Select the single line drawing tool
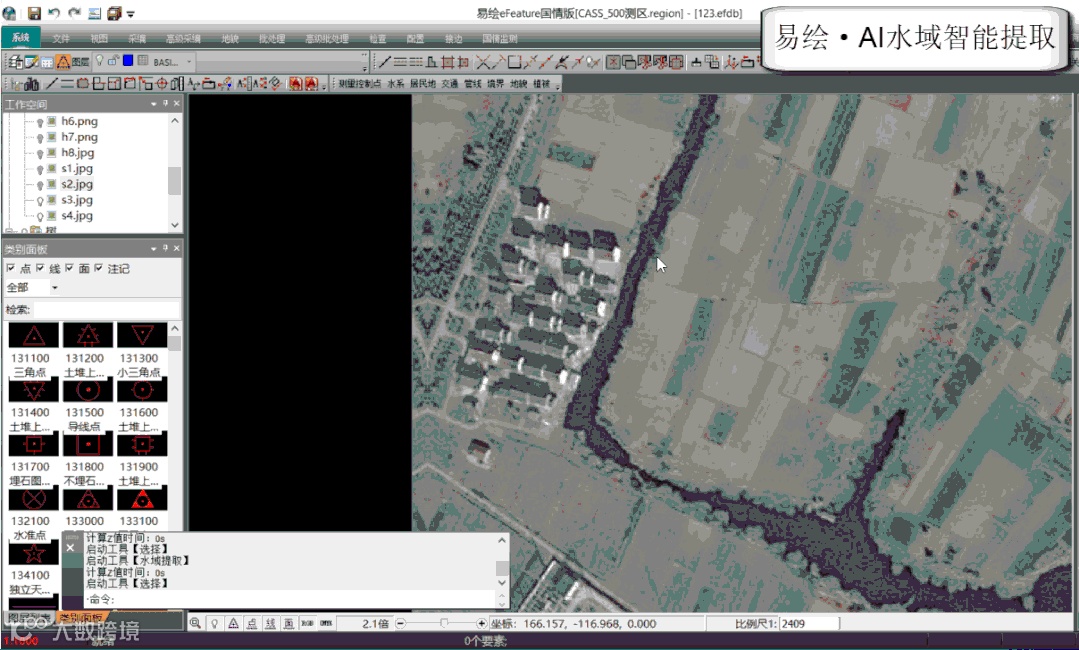Viewport: 1079px width, 650px height. point(385,63)
